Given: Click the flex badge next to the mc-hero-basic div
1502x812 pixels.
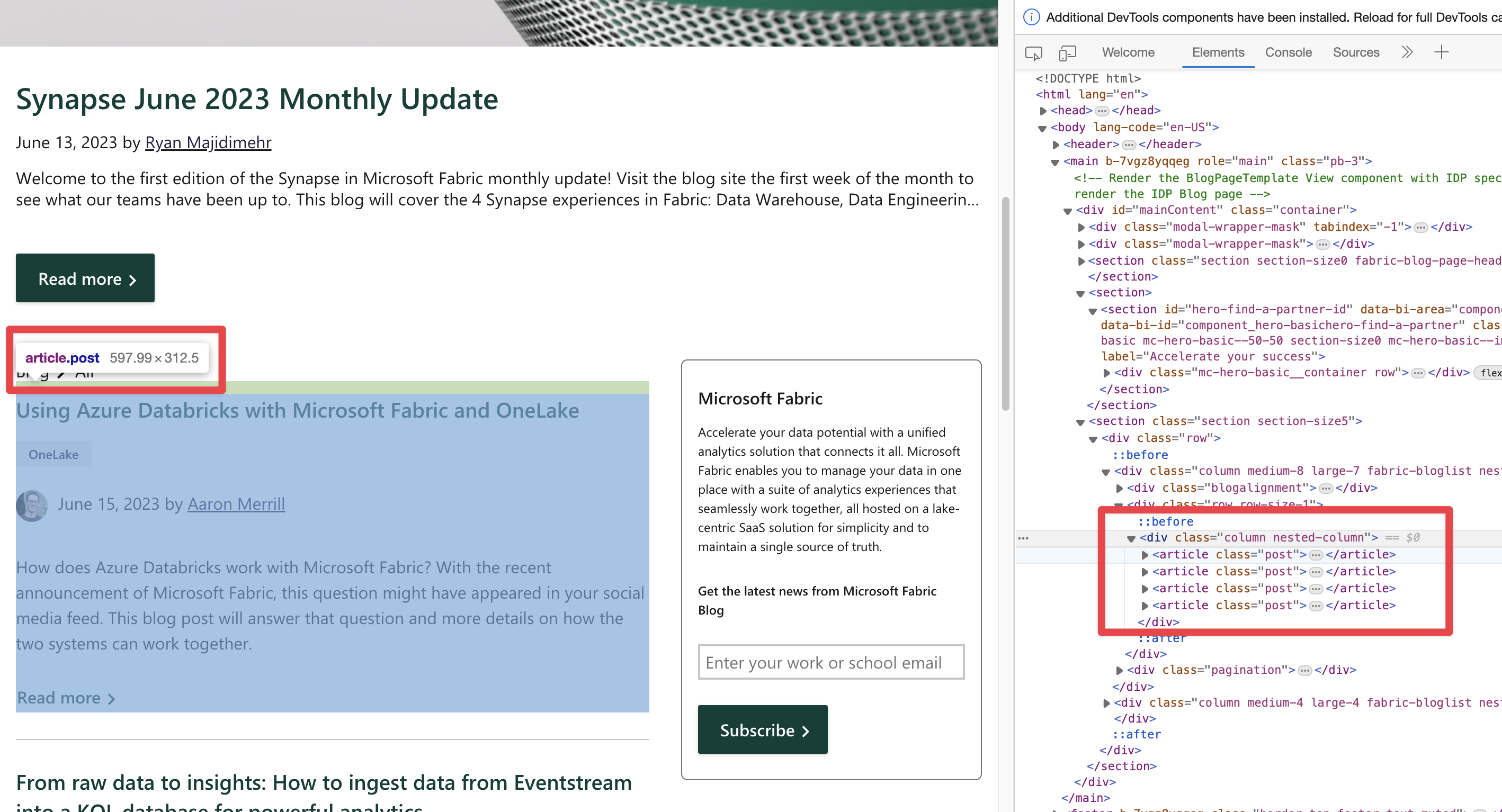Looking at the screenshot, I should tap(1489, 373).
